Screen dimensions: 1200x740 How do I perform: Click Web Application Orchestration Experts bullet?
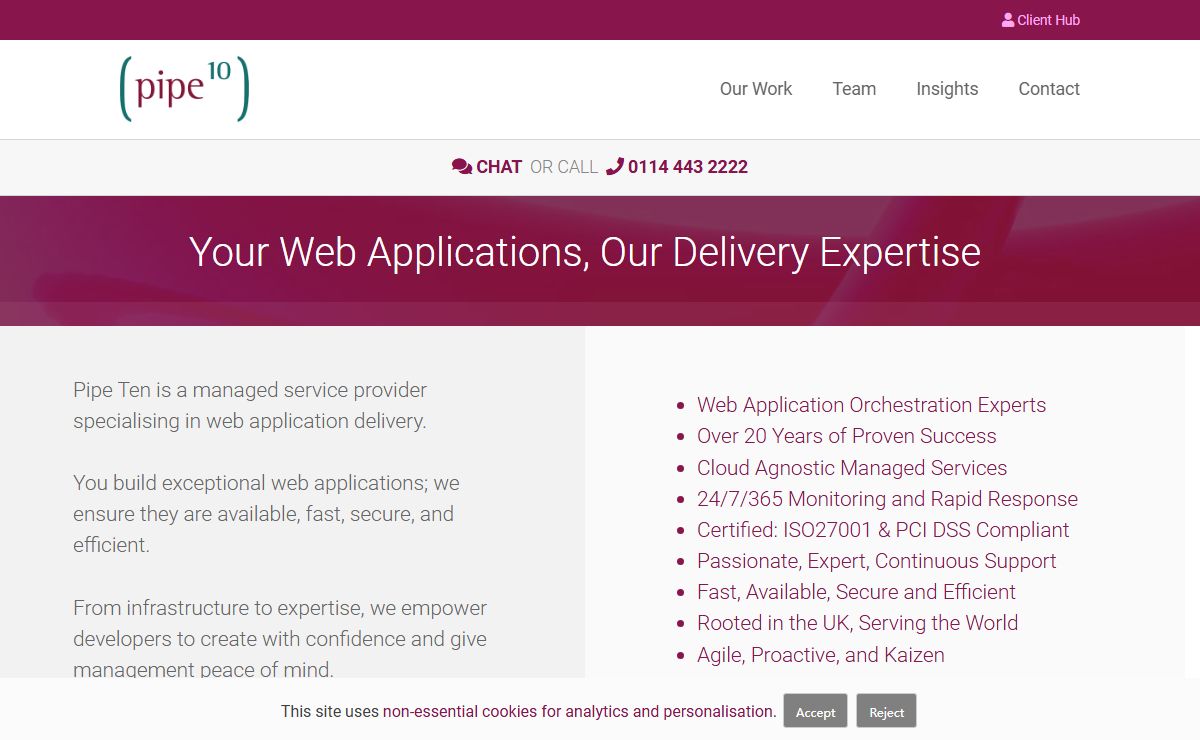(871, 405)
